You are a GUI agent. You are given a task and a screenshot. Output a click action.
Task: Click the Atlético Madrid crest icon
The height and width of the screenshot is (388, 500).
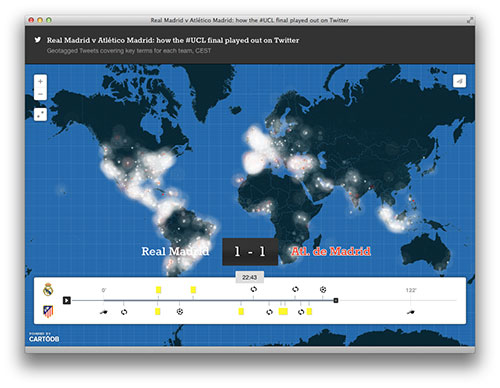(x=48, y=311)
